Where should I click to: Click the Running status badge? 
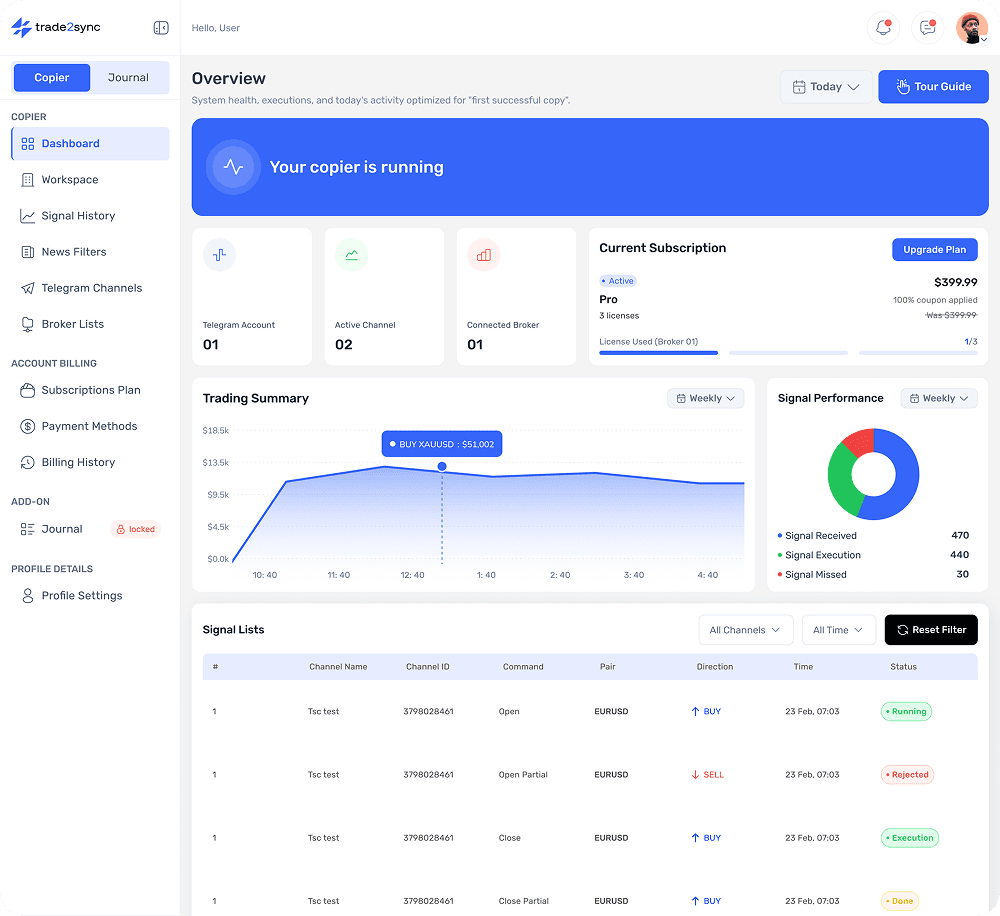(906, 712)
